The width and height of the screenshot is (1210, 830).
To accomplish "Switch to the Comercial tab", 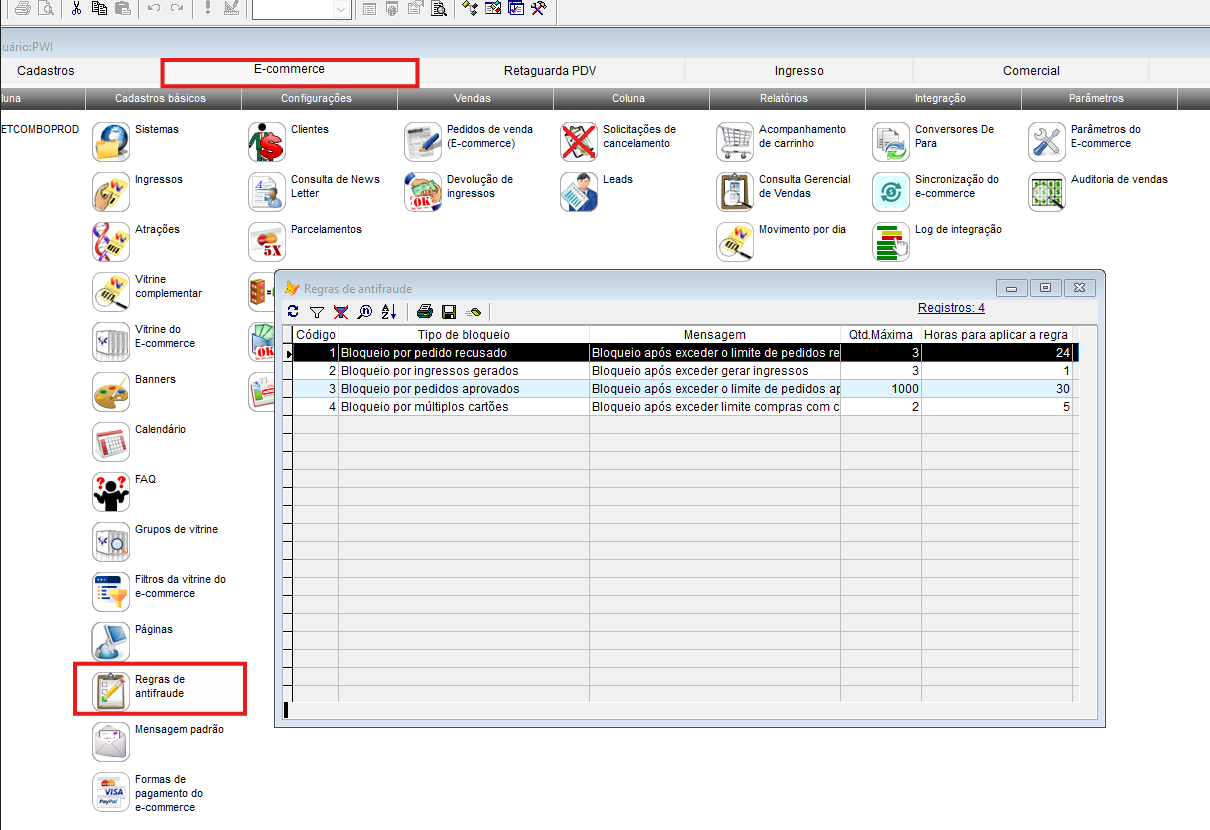I will 1031,71.
